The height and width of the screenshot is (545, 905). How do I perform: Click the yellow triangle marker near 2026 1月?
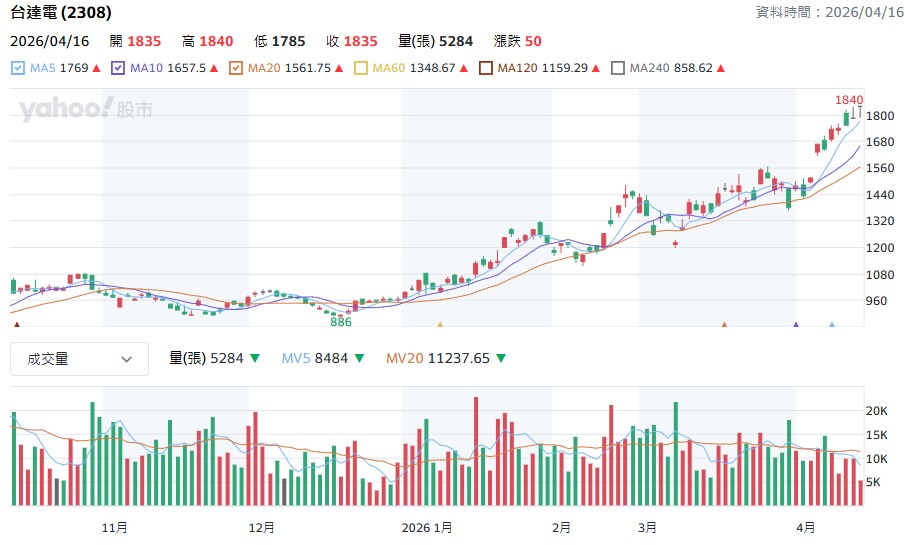click(440, 324)
